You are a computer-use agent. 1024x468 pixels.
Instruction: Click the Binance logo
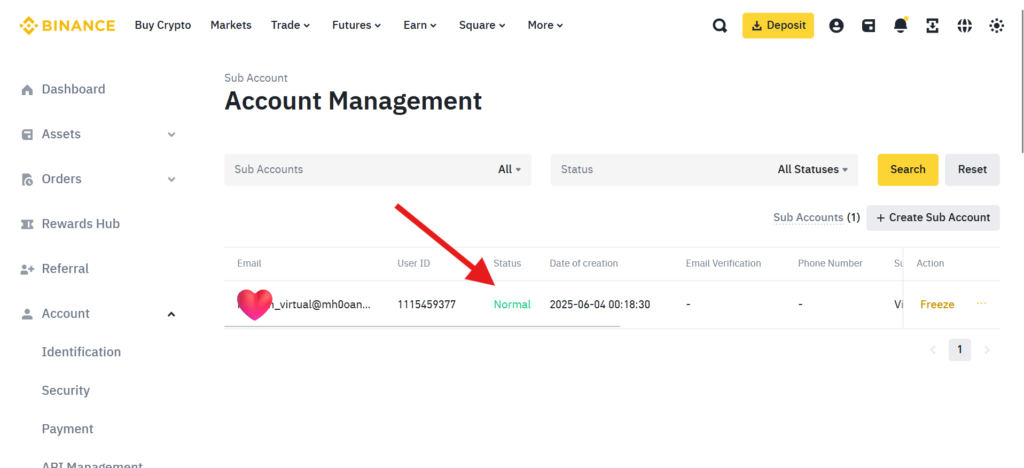[x=67, y=25]
